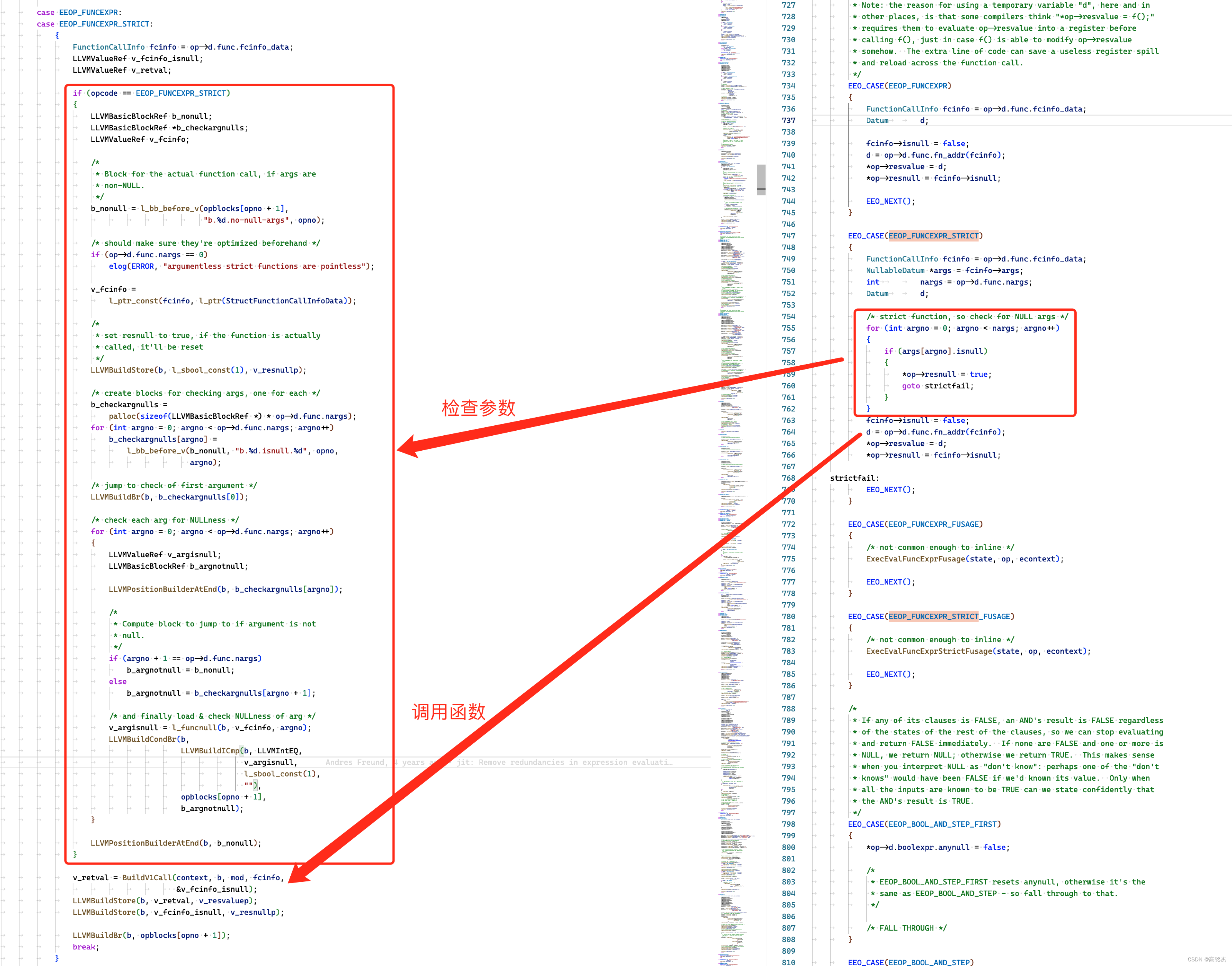Click 'EEO_CASE(EEOP_FUNCEXPR_STRICT_FUSAGE)' on line 780
This screenshot has width=1232, height=966.
pos(931,616)
